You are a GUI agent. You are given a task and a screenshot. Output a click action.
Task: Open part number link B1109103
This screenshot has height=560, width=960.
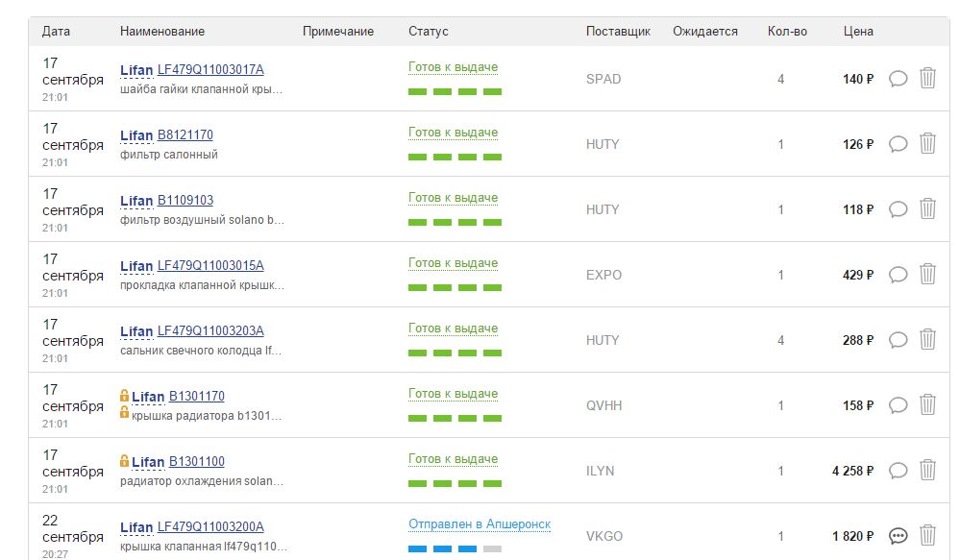186,200
